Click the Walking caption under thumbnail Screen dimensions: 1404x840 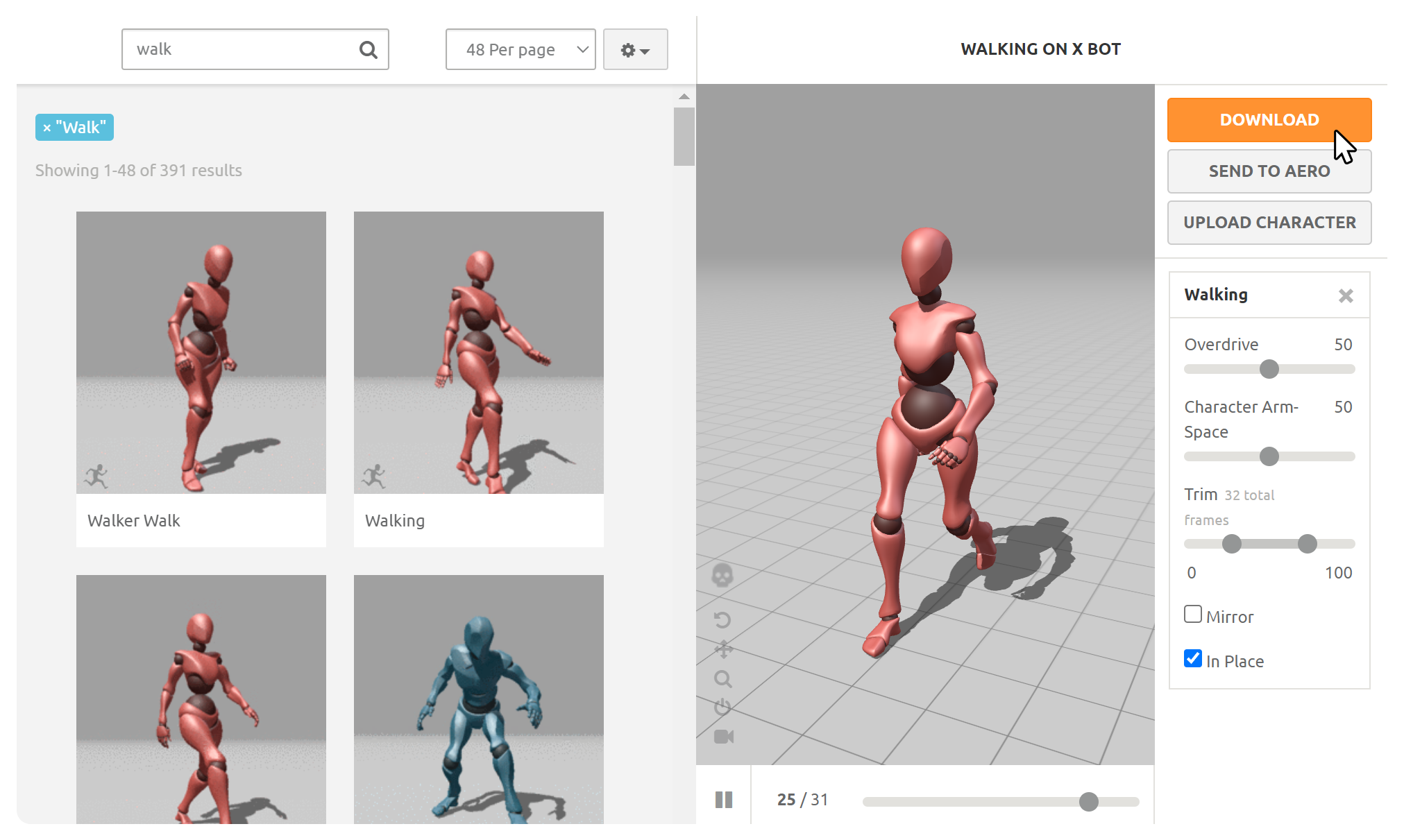tap(395, 521)
